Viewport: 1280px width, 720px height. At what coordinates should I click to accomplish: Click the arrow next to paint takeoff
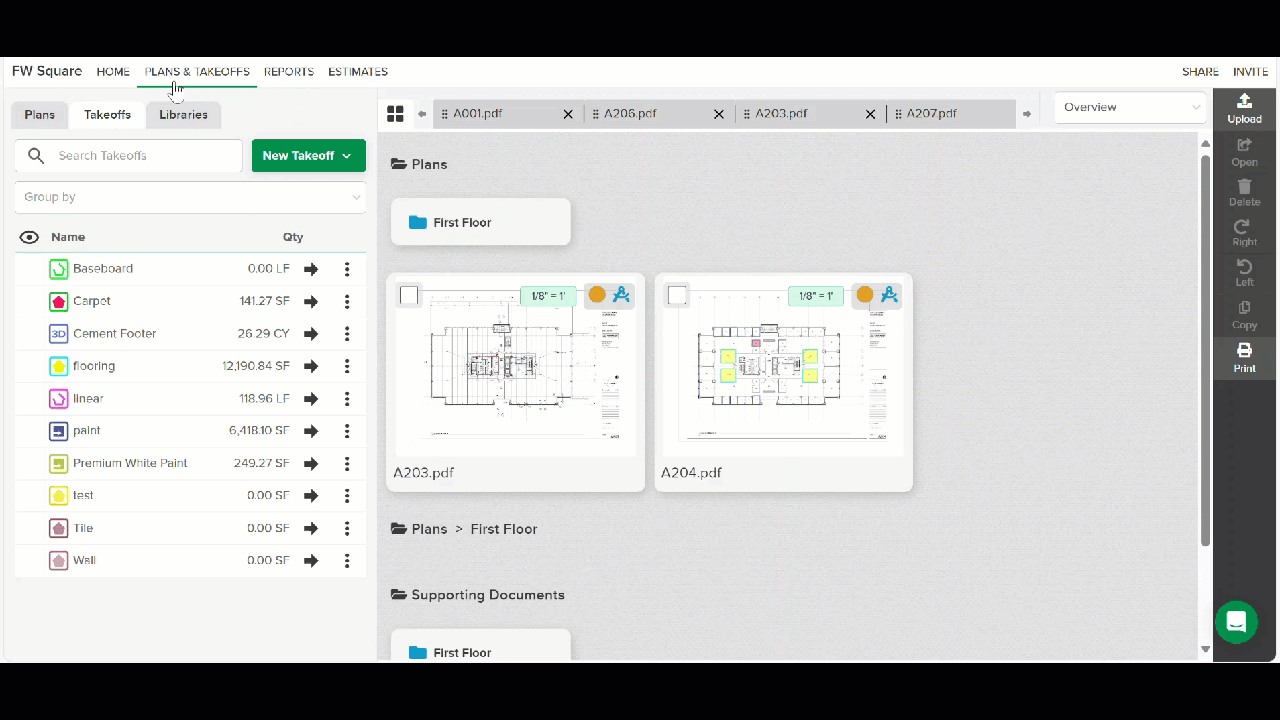(311, 431)
